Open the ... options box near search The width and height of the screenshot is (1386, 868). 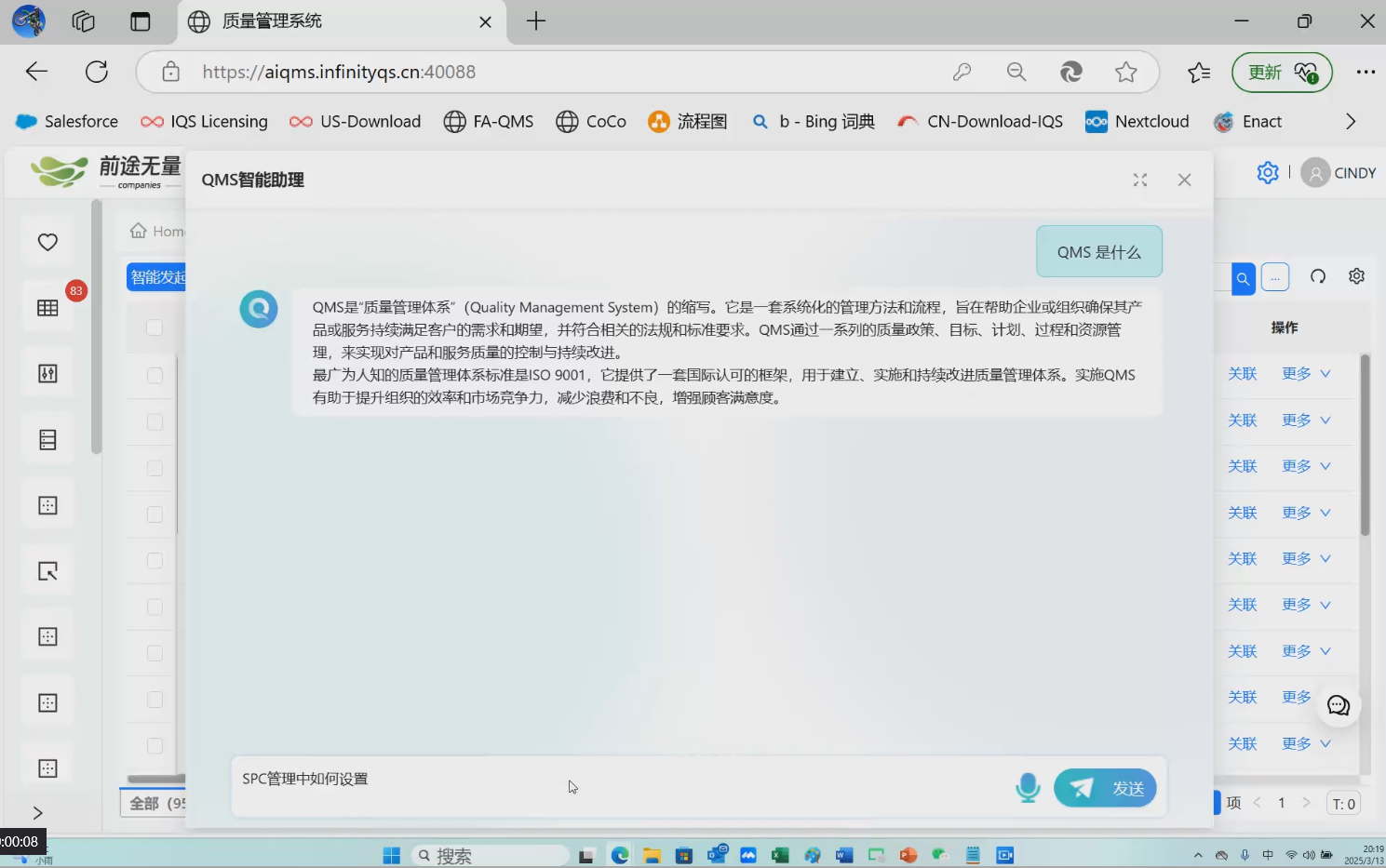(1274, 276)
